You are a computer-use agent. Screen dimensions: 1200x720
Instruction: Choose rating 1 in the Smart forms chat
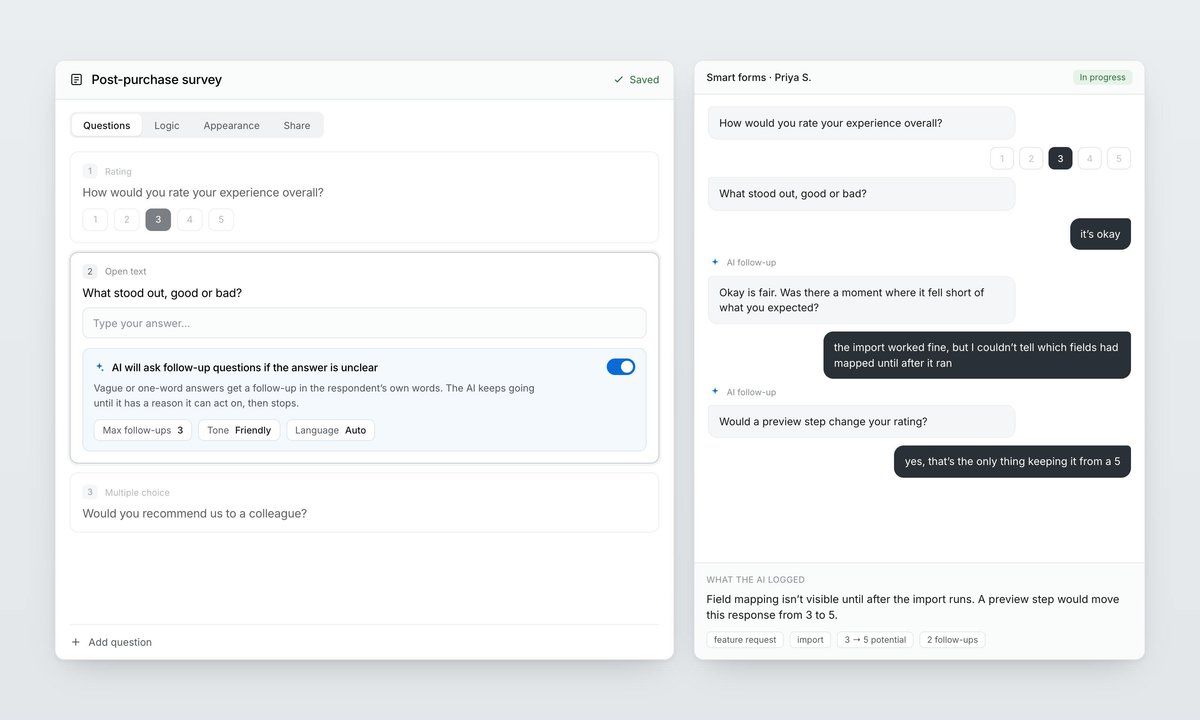[1002, 158]
